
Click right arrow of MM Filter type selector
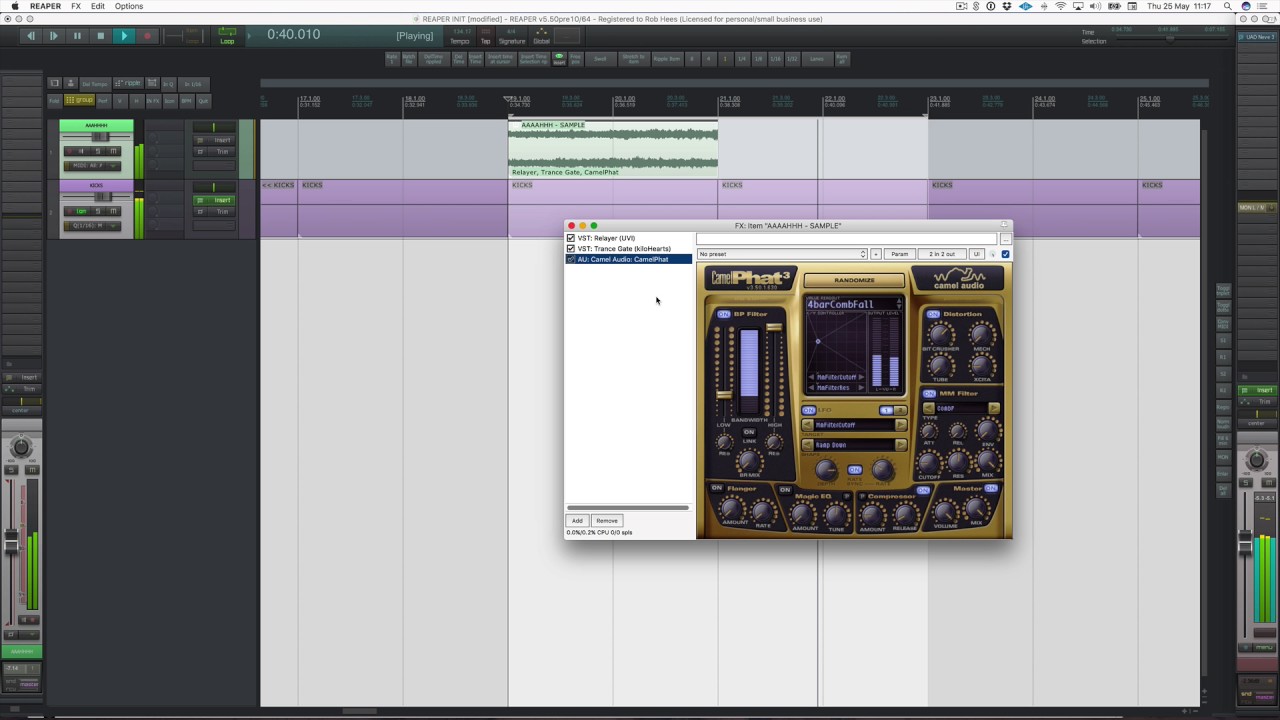point(994,408)
